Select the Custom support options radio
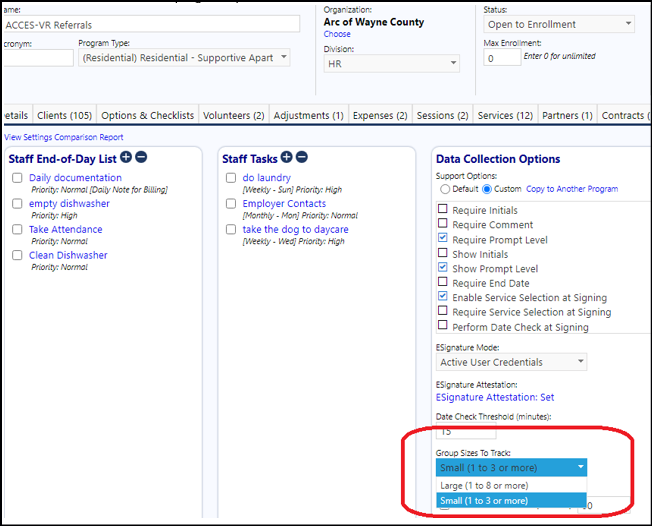Viewport: 652px width, 526px height. (487, 189)
